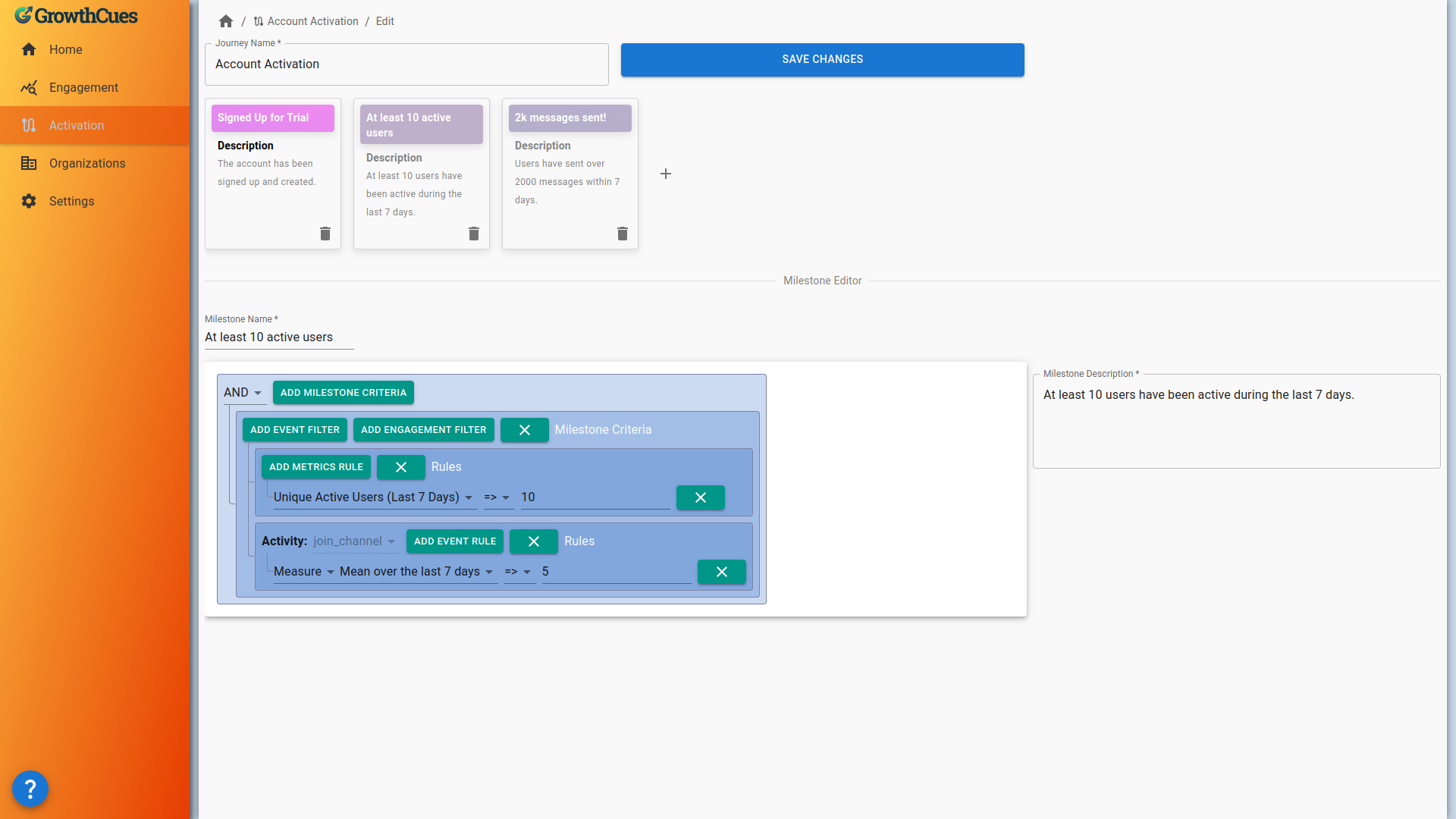The width and height of the screenshot is (1456, 819).
Task: Click the Save Changes button
Action: tap(822, 60)
